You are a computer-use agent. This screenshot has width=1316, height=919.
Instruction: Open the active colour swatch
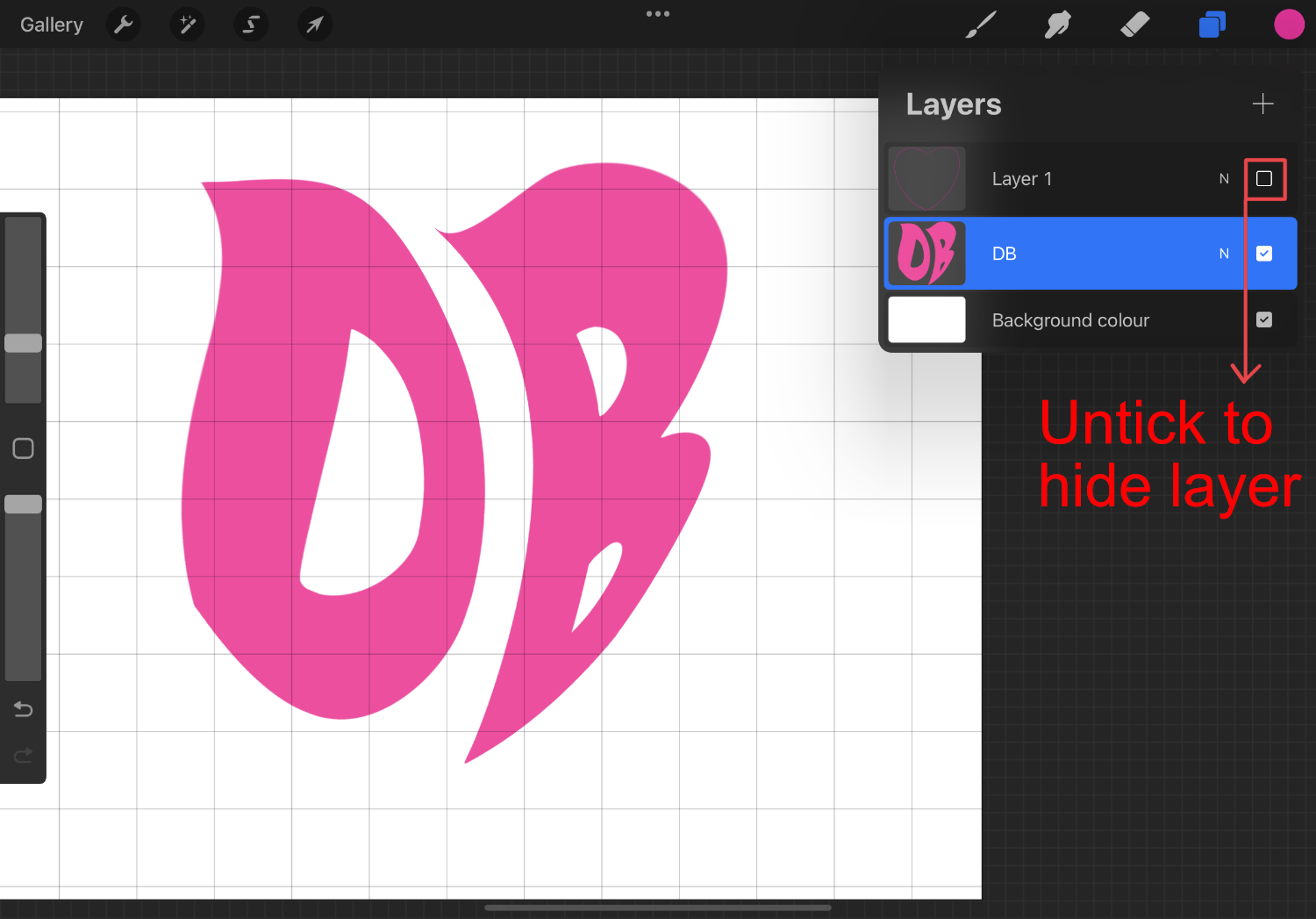click(1289, 25)
